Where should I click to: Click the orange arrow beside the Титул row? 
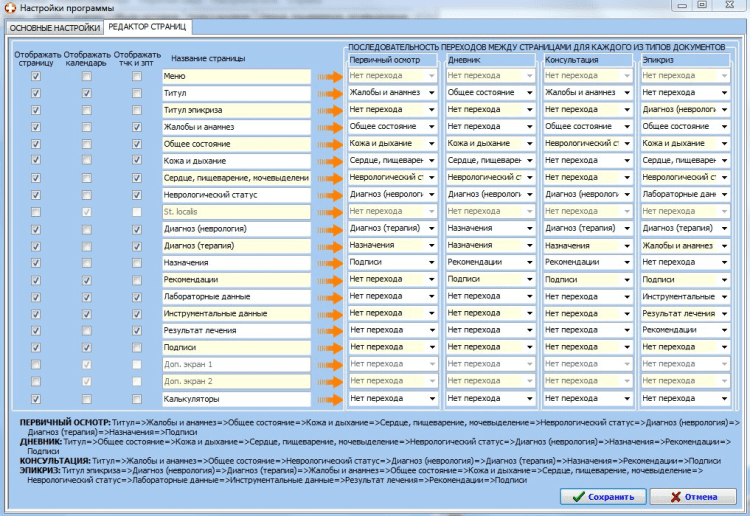click(330, 93)
